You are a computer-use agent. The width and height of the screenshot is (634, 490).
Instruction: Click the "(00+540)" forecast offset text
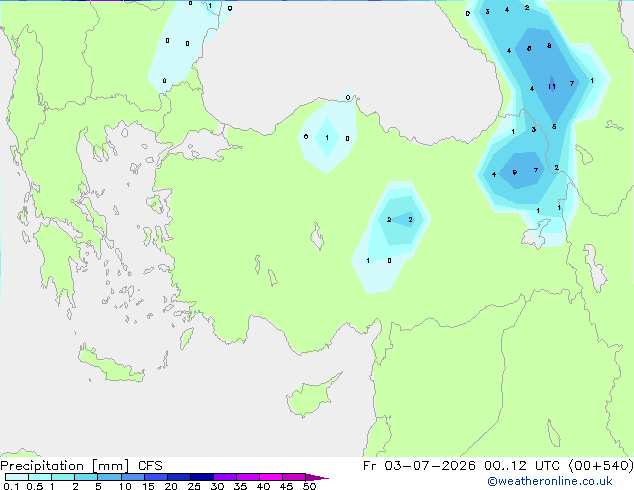coord(601,466)
